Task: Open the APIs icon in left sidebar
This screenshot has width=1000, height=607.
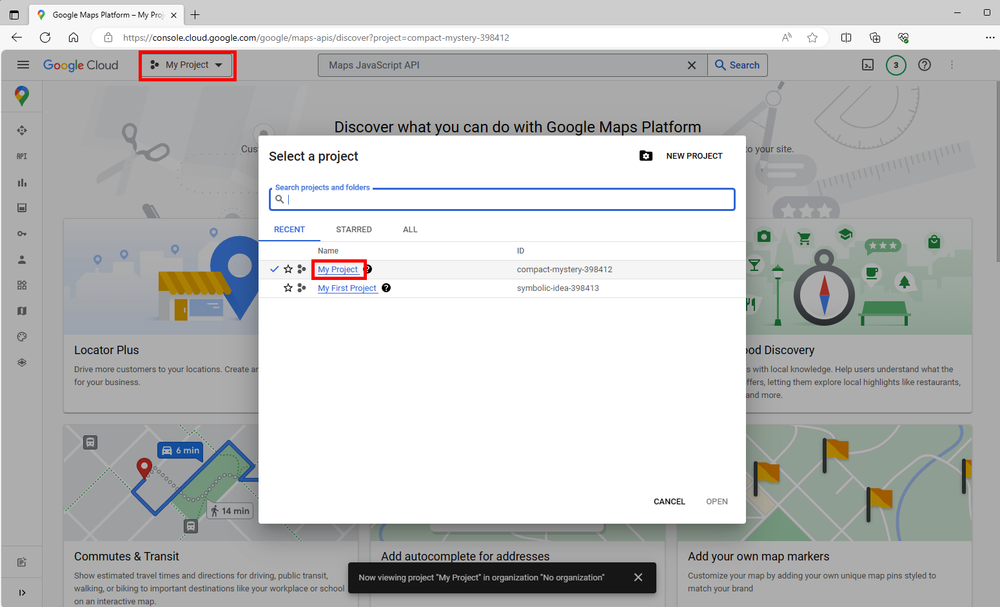Action: click(x=22, y=156)
